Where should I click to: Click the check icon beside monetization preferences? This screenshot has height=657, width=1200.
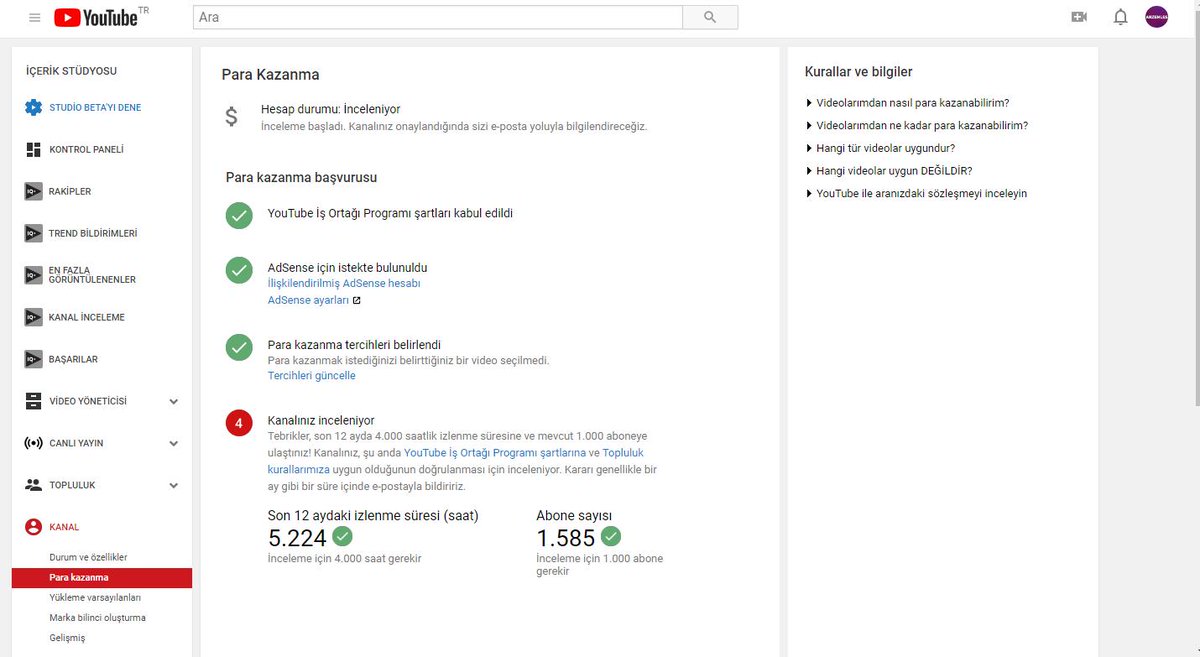pos(239,347)
